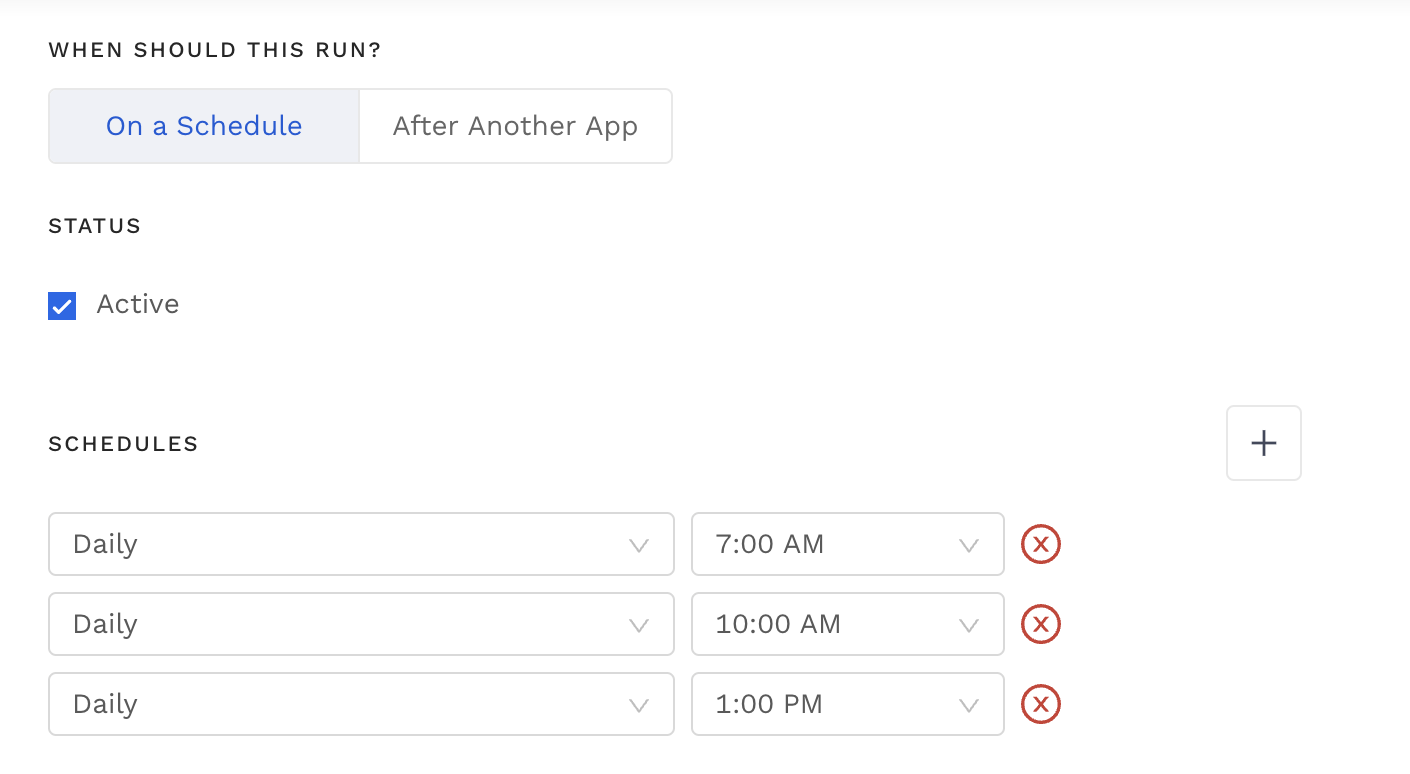Delete the 10:00 AM schedule row
The height and width of the screenshot is (774, 1410).
coord(1040,625)
